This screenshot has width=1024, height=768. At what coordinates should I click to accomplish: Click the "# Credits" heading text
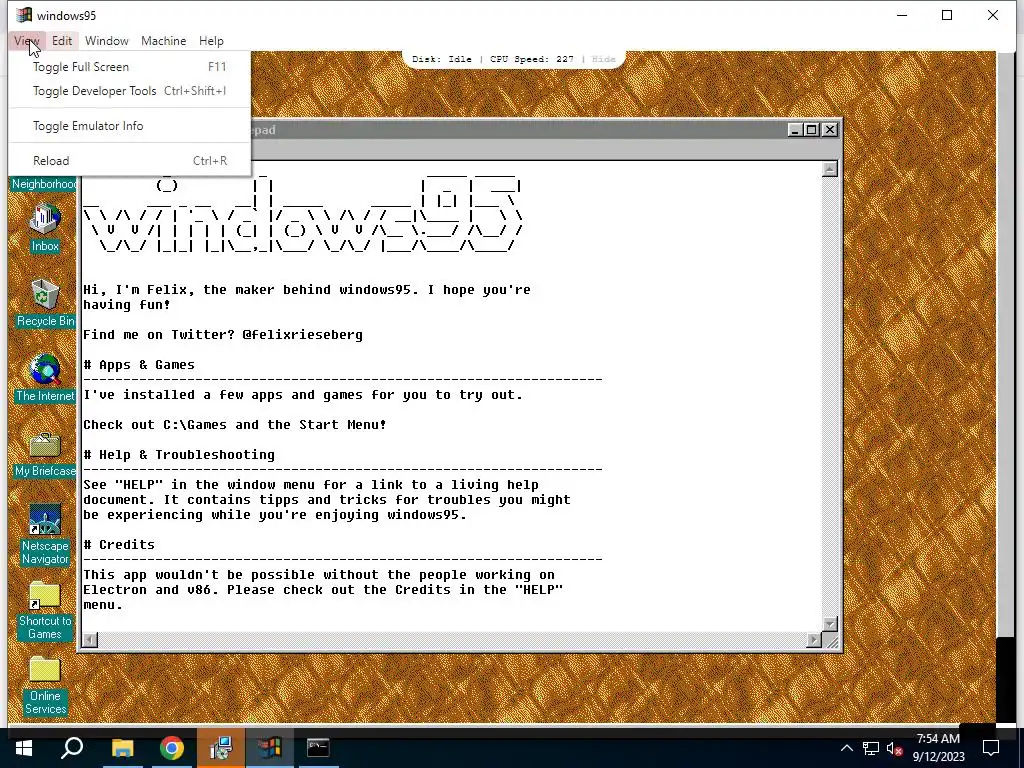point(119,545)
